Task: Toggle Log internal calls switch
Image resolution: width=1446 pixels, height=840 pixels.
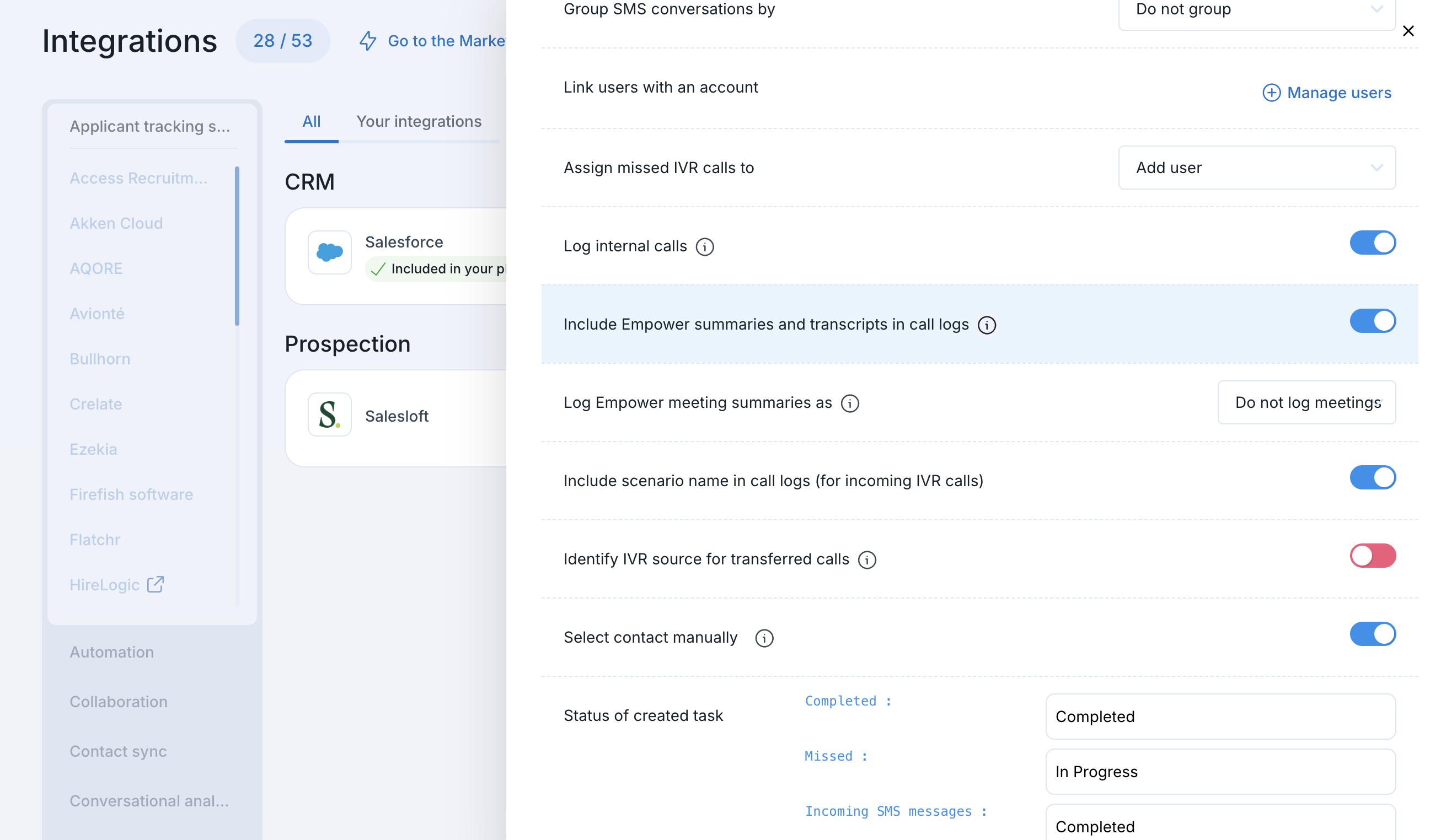Action: pyautogui.click(x=1373, y=243)
